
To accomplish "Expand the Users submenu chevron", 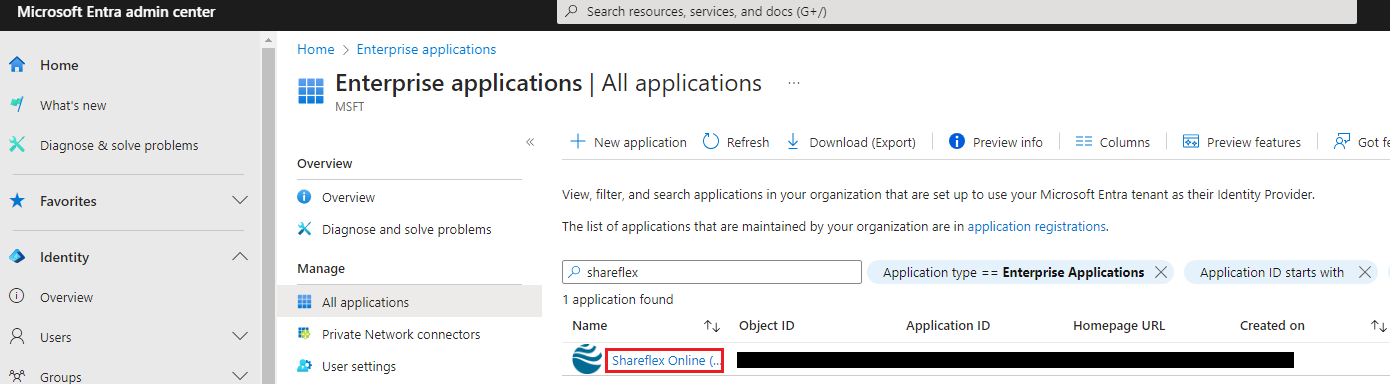I will 240,337.
